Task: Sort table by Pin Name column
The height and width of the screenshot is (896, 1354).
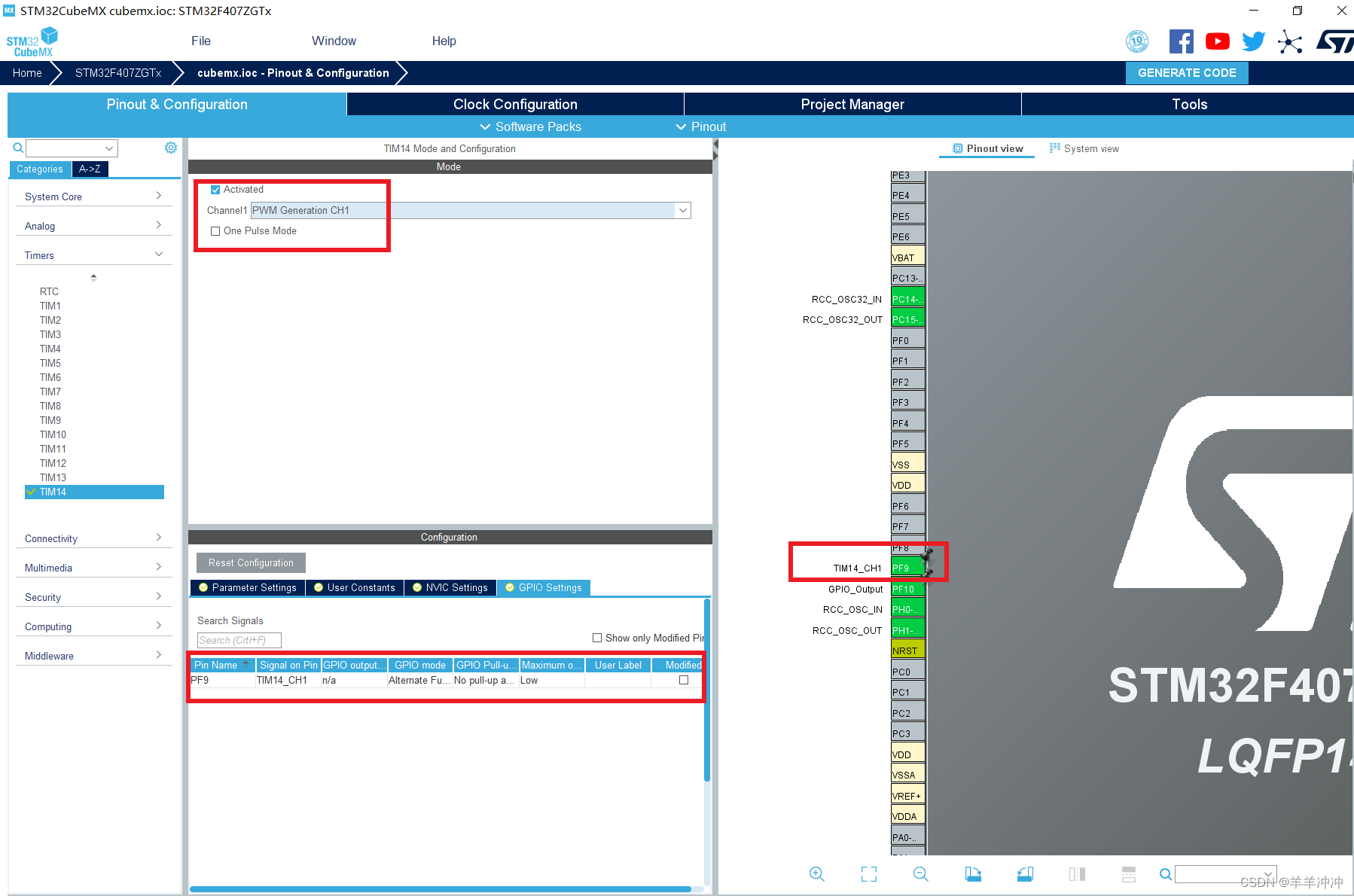Action: pyautogui.click(x=221, y=665)
